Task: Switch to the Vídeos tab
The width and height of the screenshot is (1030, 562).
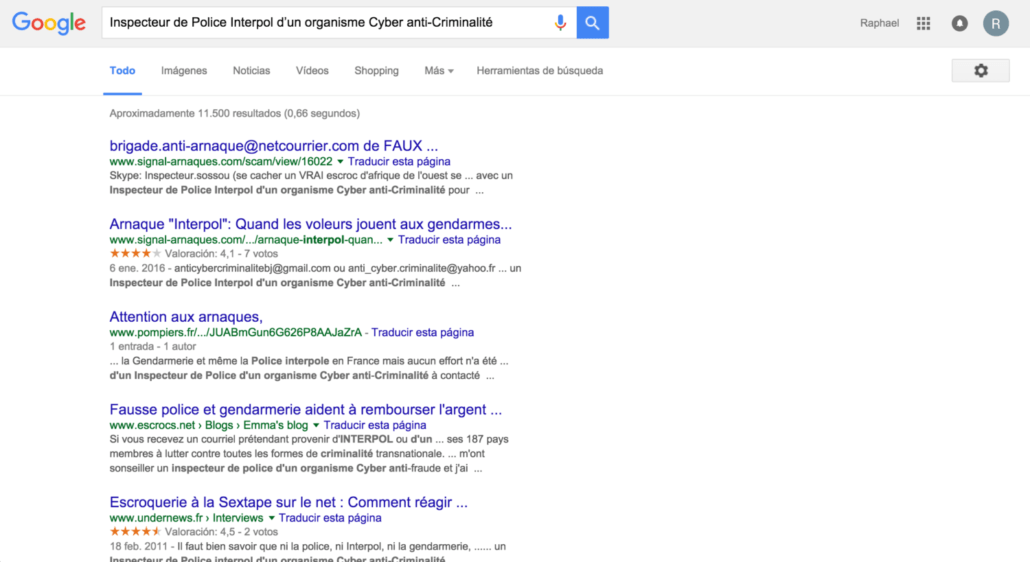Action: coord(312,71)
